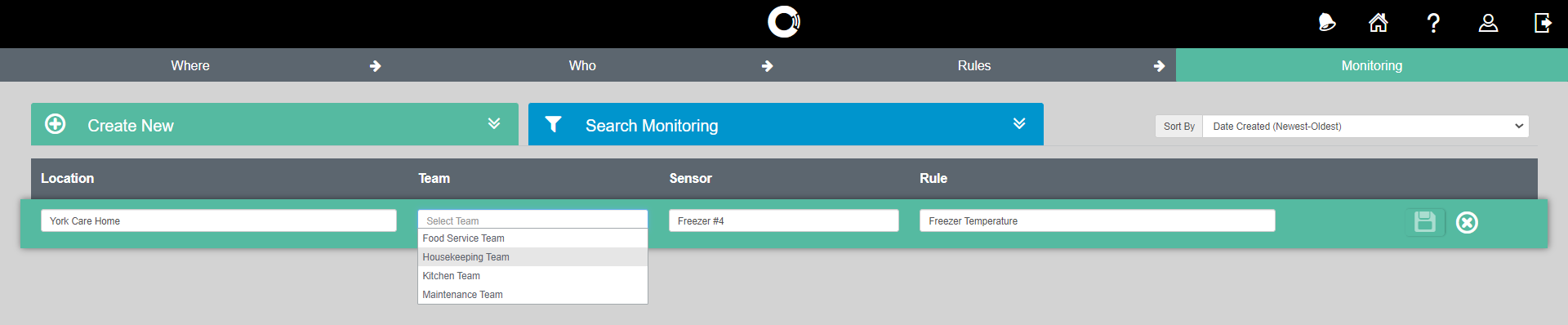Screen dimensions: 1568x325
Task: Select Housekeeping Team from the list
Action: click(x=532, y=257)
